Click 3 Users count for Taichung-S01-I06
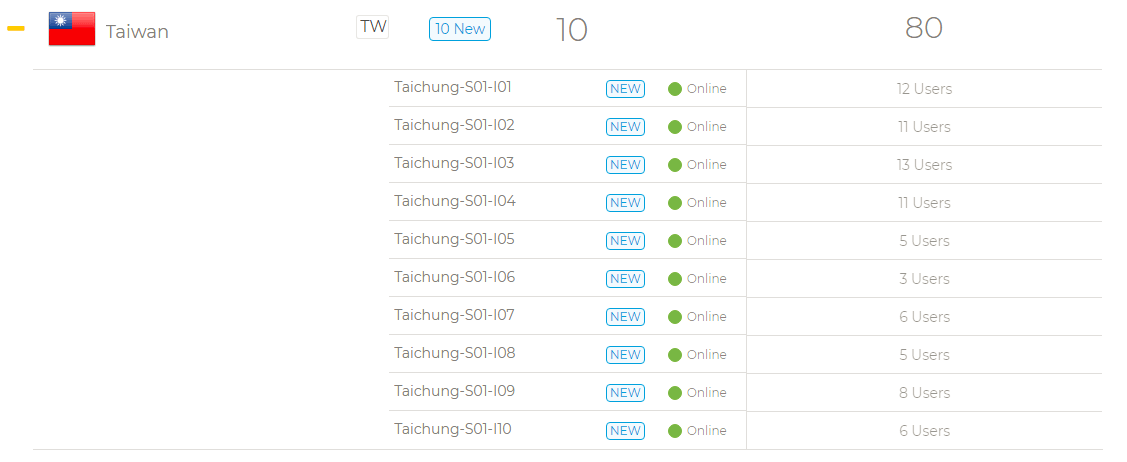The width and height of the screenshot is (1127, 462). click(x=924, y=279)
